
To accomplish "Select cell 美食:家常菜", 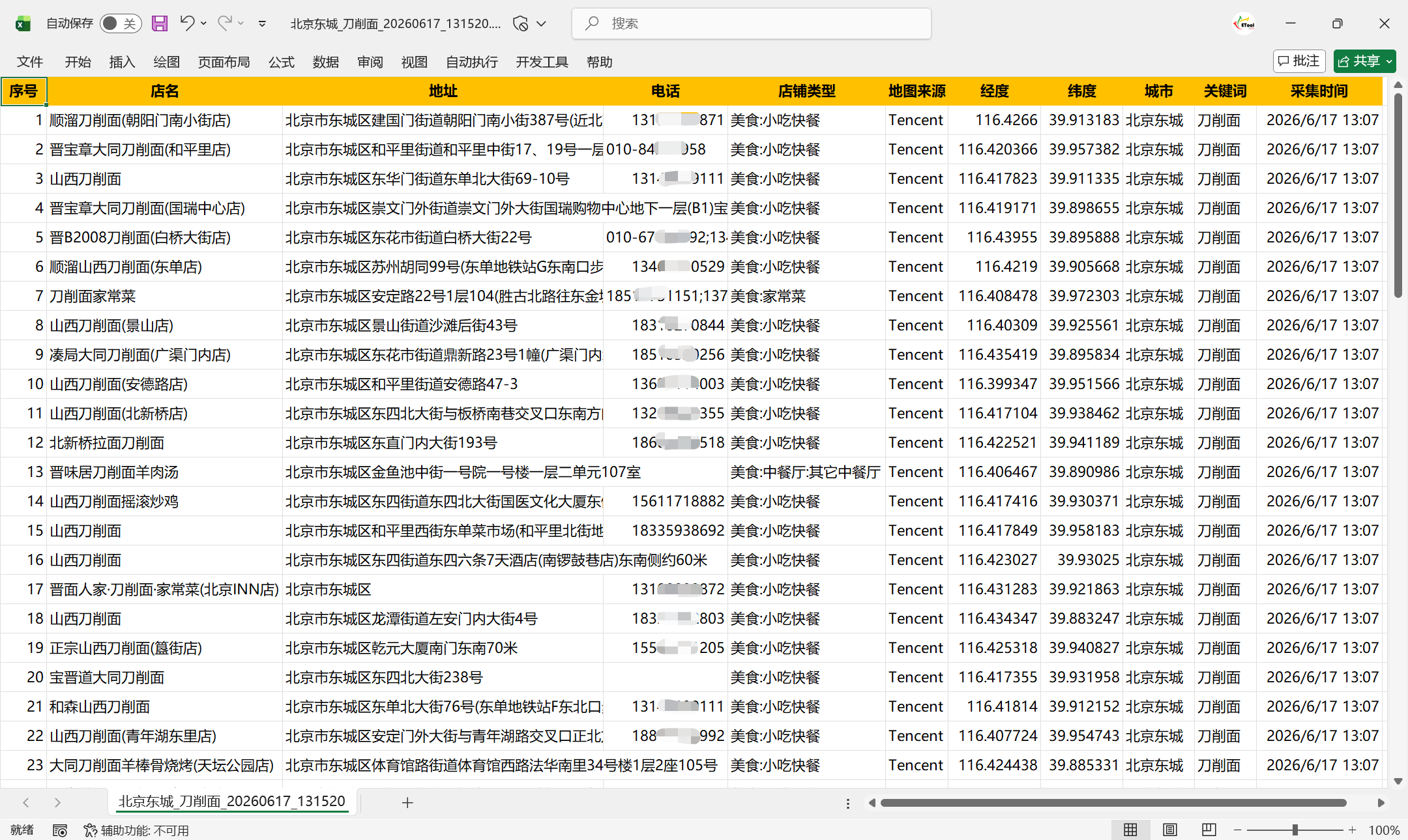I will click(x=807, y=297).
